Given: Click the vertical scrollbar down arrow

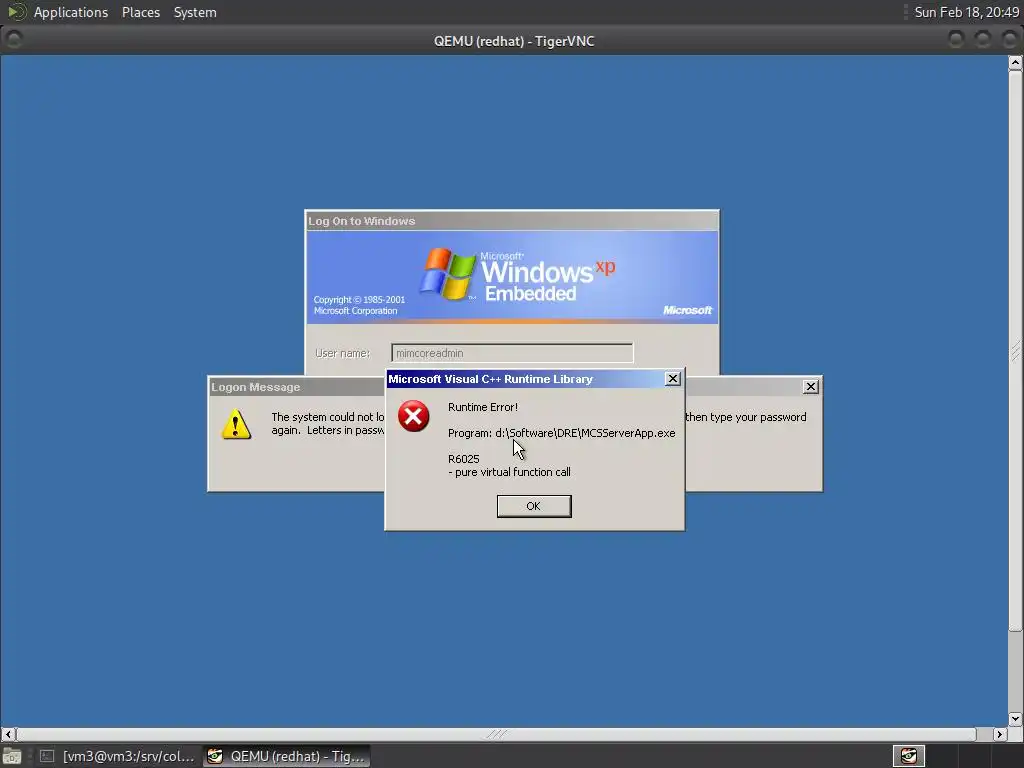Looking at the screenshot, I should pos(1015,718).
